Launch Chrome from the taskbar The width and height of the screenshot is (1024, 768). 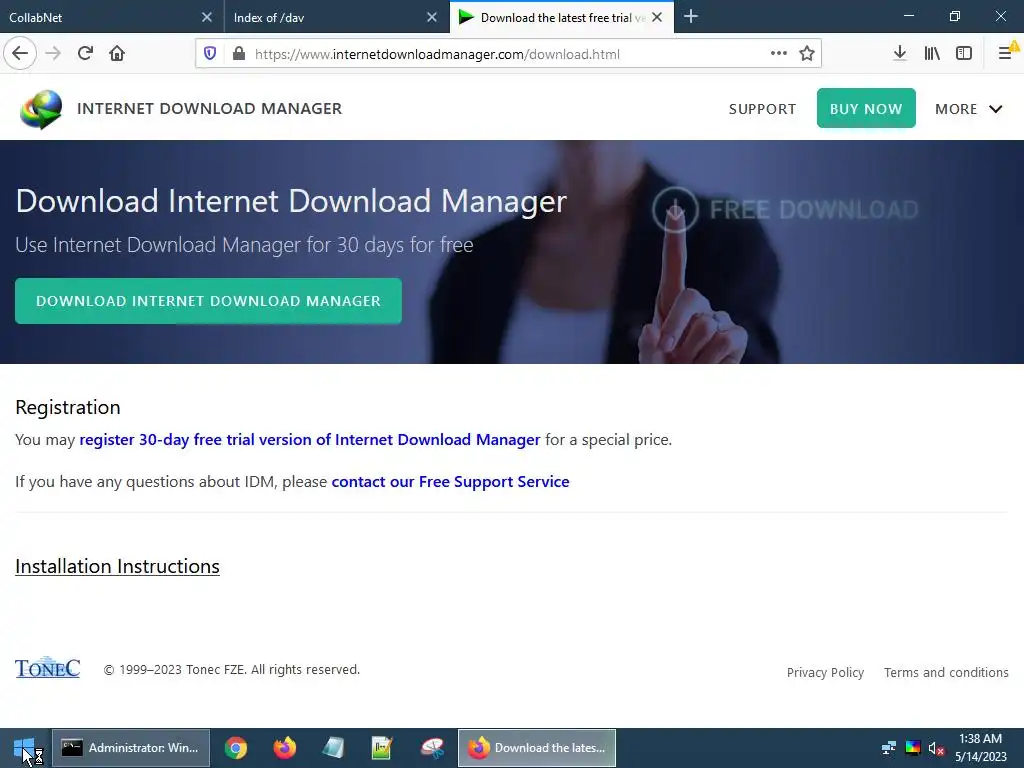[x=236, y=748]
